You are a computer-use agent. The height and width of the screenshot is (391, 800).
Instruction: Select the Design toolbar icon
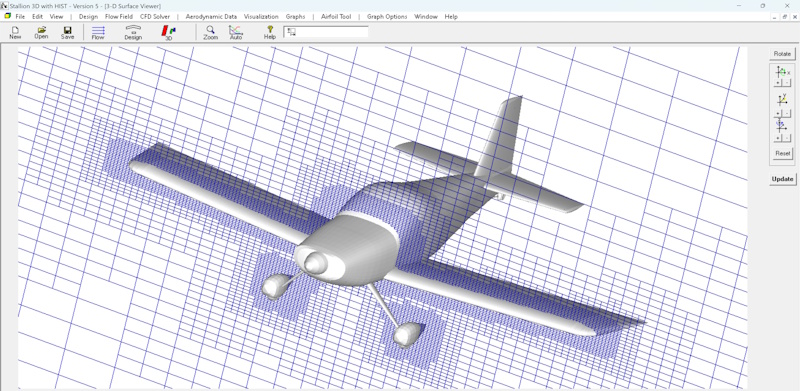[x=133, y=33]
